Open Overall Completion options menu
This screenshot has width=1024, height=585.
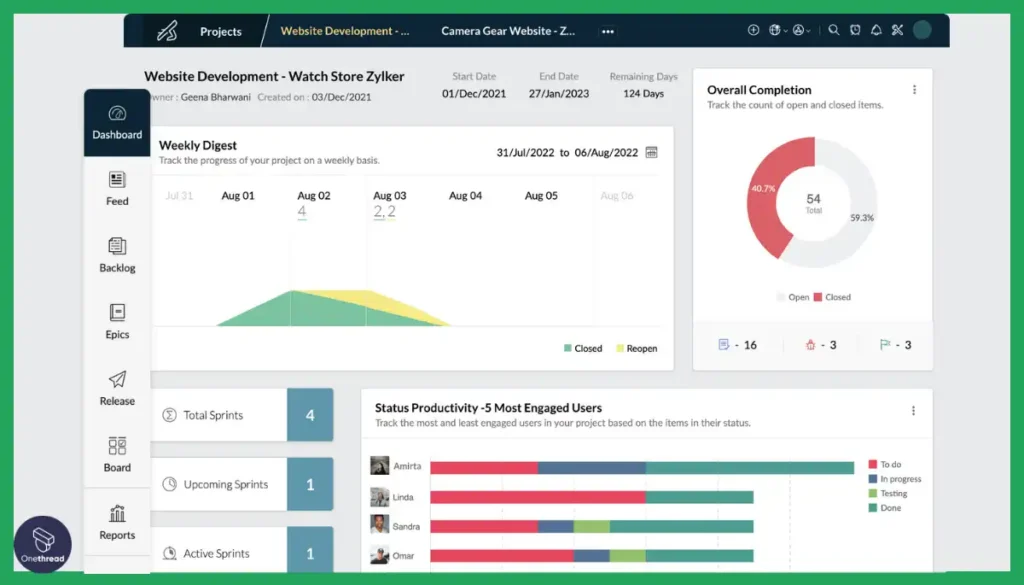pos(914,89)
